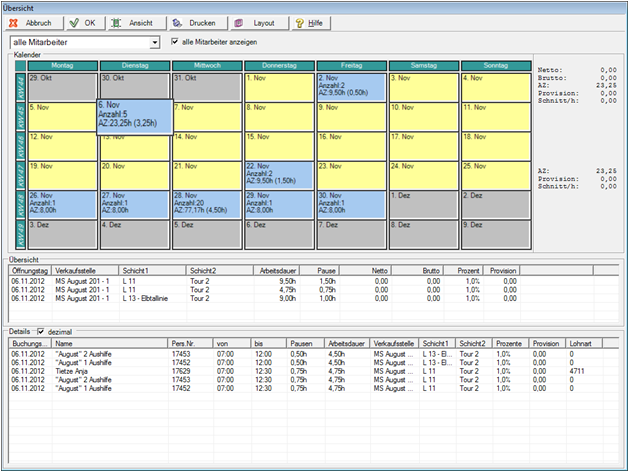
Task: Sort Details by Pers.Nr. column header
Action: coord(191,343)
